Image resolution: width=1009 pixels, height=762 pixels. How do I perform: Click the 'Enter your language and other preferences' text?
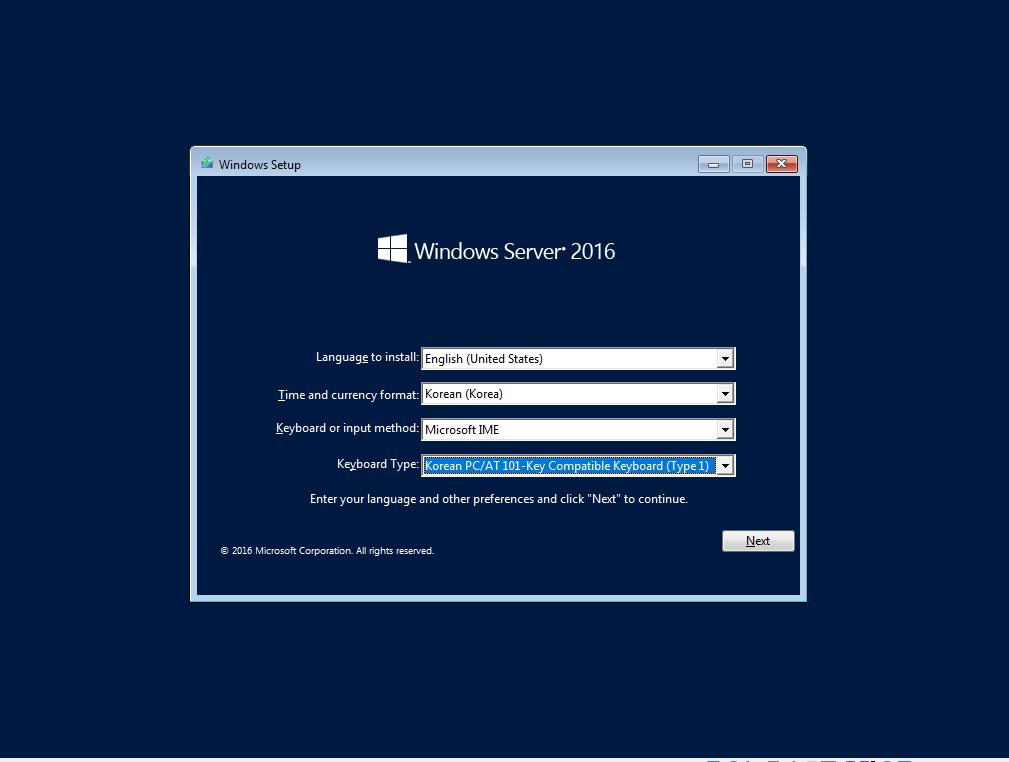click(499, 499)
